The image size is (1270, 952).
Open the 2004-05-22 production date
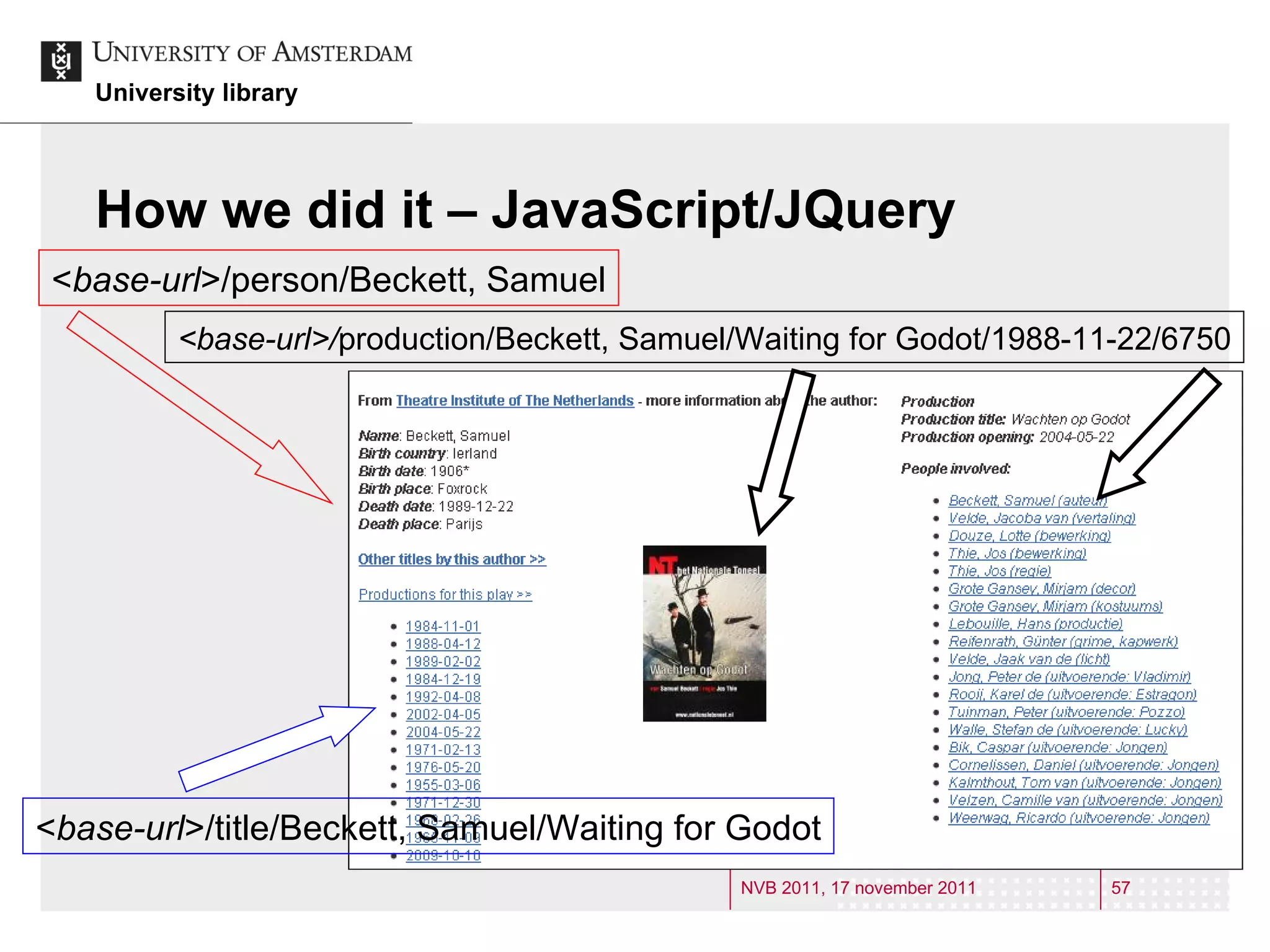click(443, 733)
